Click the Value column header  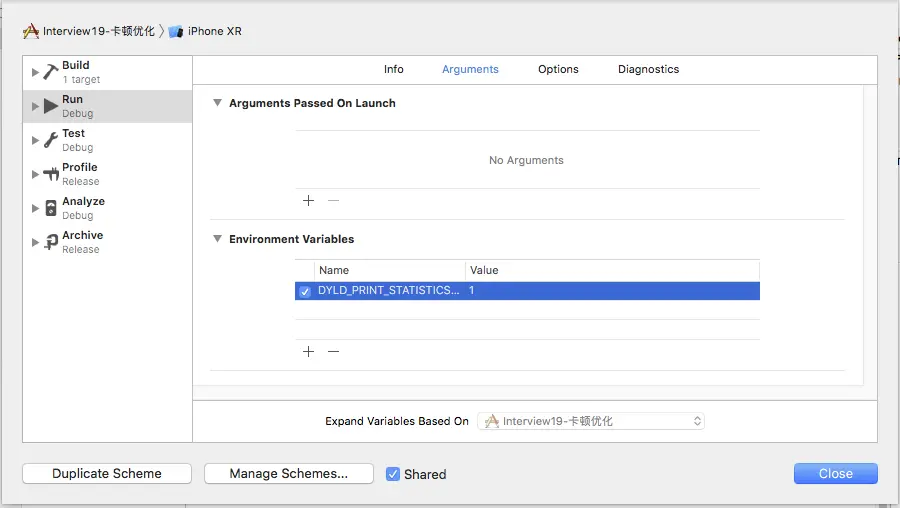tap(612, 270)
